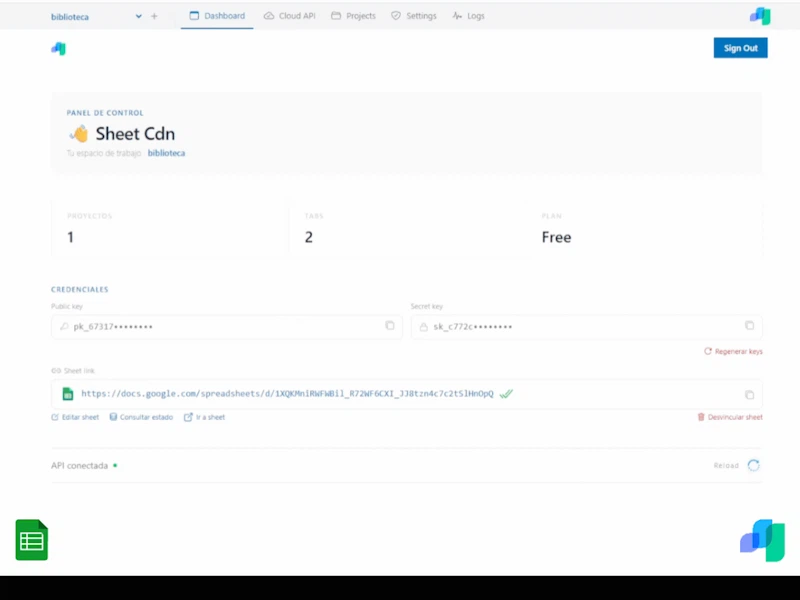The width and height of the screenshot is (800, 600).
Task: Click the green verified checkmark icon
Action: [x=506, y=393]
